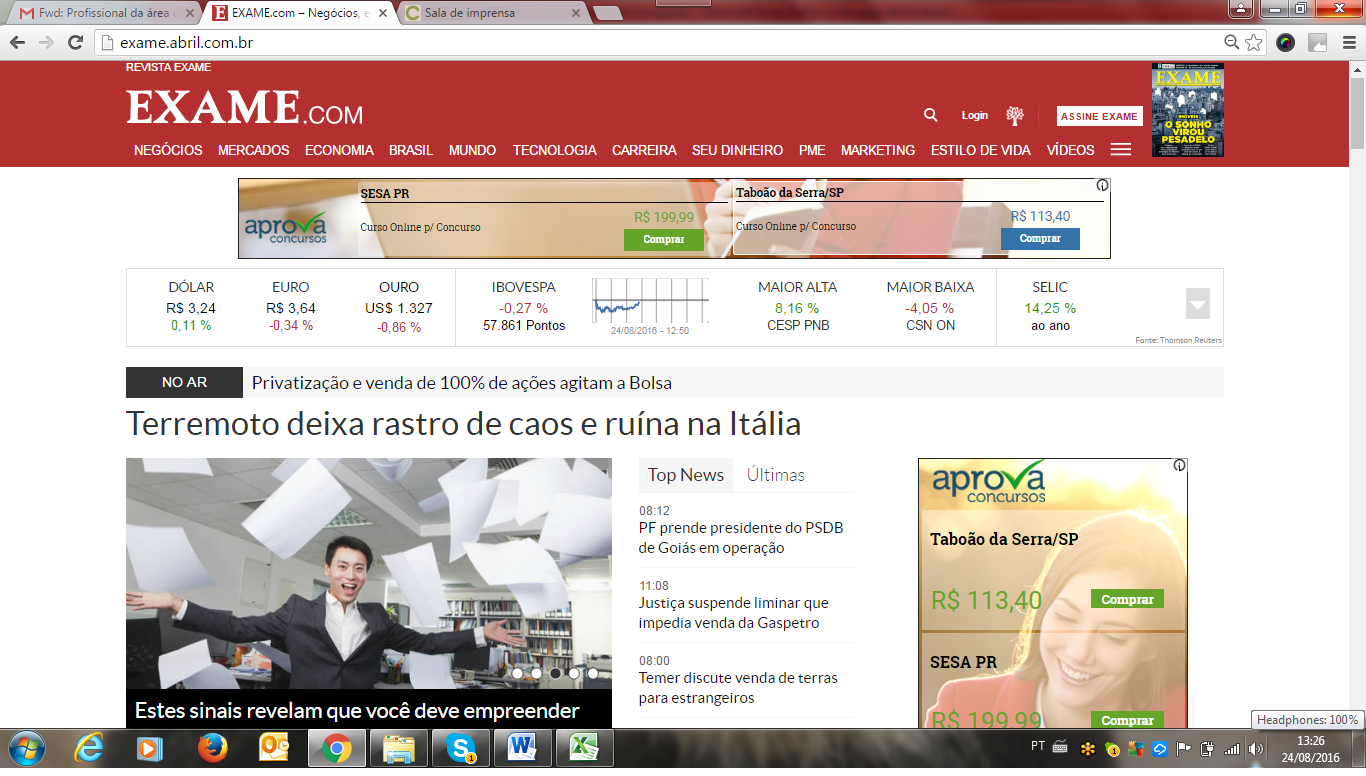Click the EXAME magazine cover thumbnail
The width and height of the screenshot is (1366, 776).
(x=1187, y=110)
